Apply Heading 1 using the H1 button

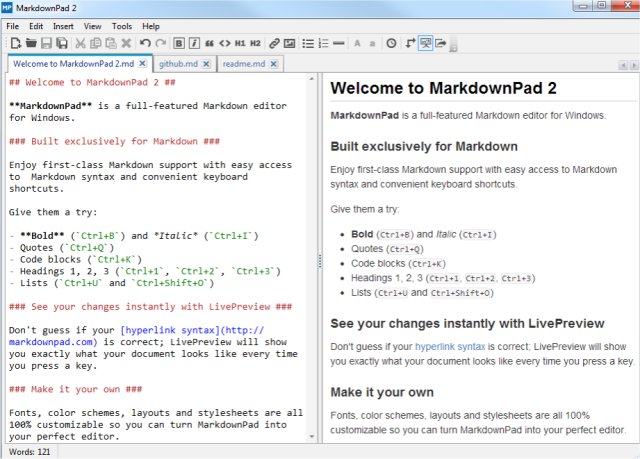240,43
